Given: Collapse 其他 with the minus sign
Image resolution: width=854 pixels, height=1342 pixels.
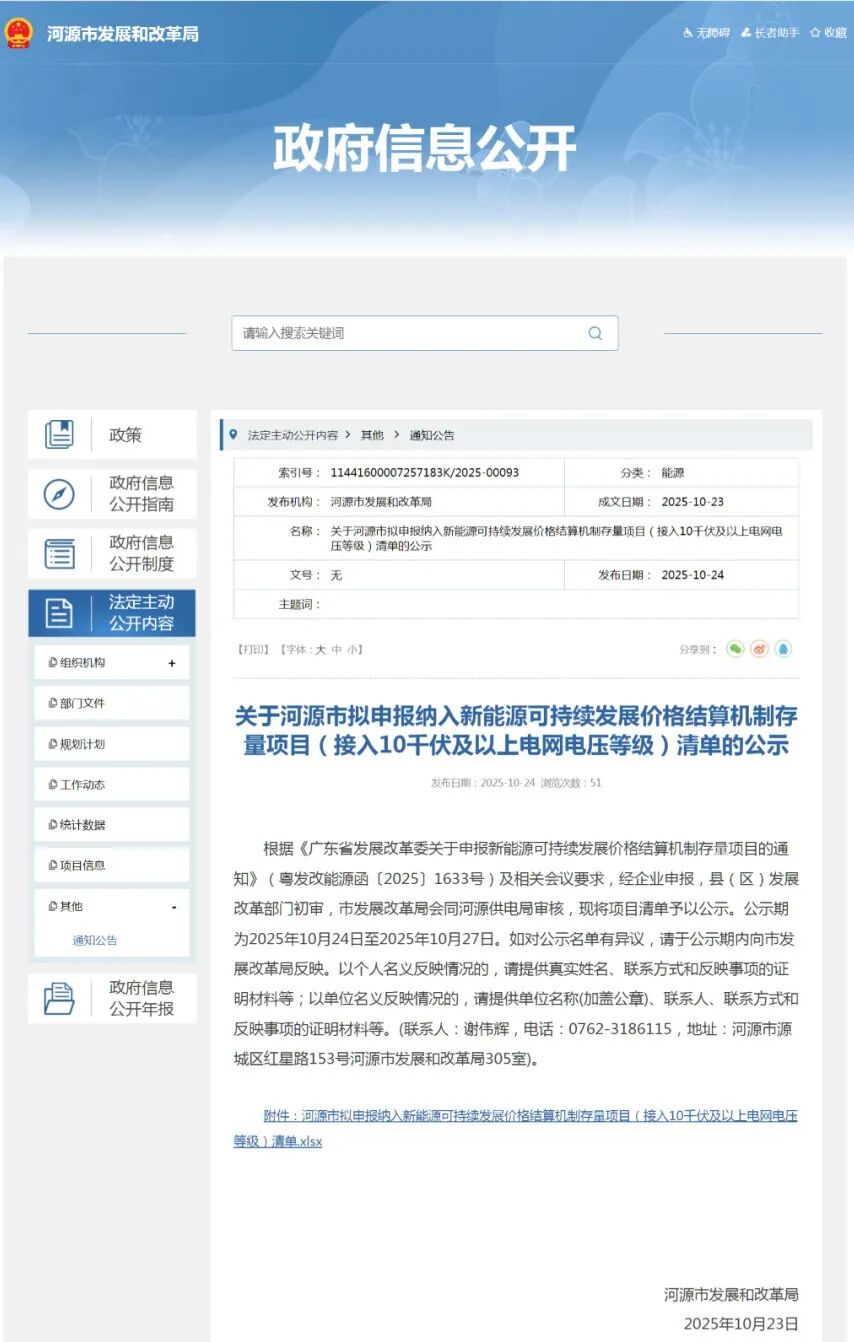Looking at the screenshot, I should pyautogui.click(x=173, y=907).
